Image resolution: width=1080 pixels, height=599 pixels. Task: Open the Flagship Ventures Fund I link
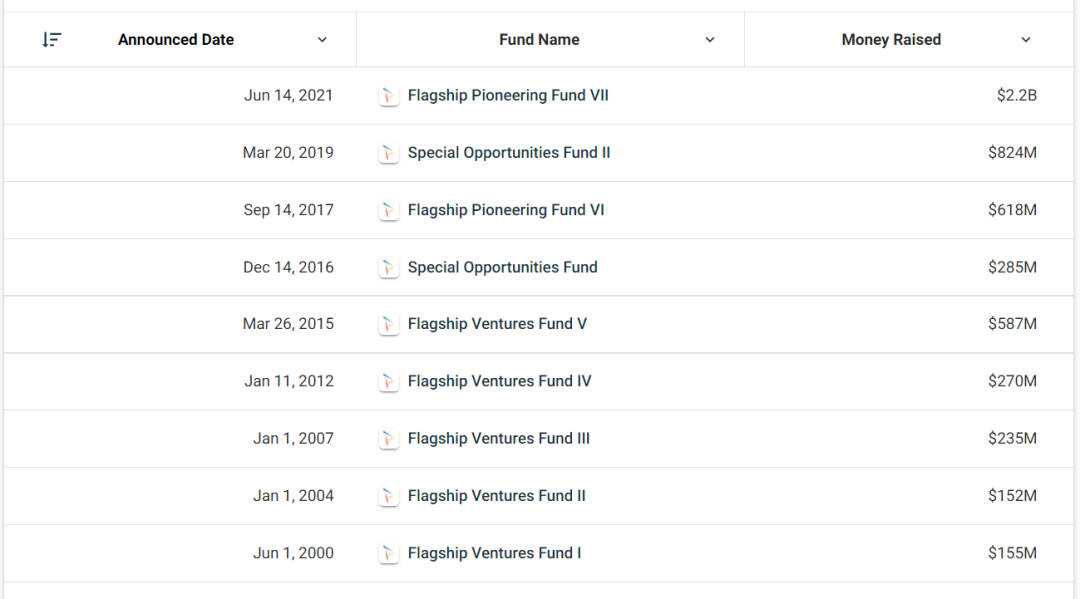coord(495,553)
